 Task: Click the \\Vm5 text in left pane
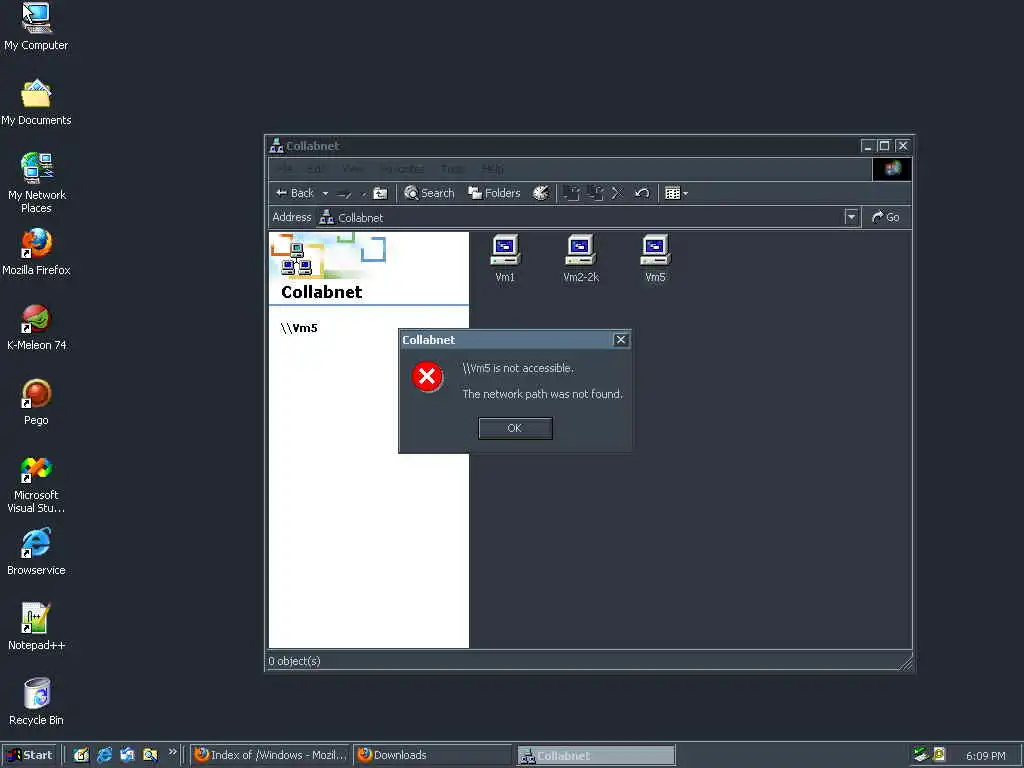[299, 328]
